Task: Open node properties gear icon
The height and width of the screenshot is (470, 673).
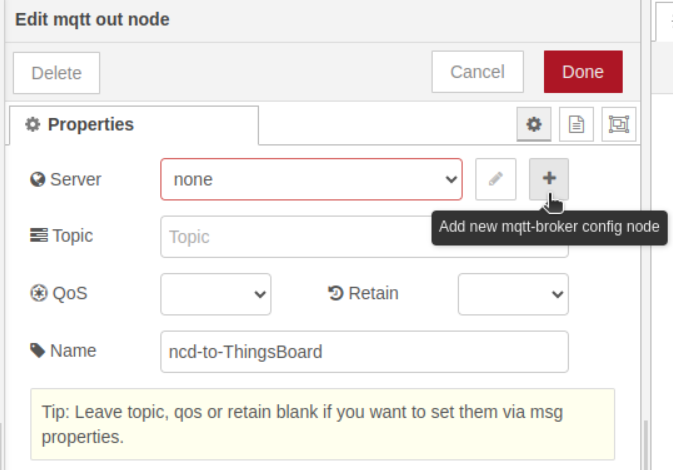Action: (x=534, y=125)
